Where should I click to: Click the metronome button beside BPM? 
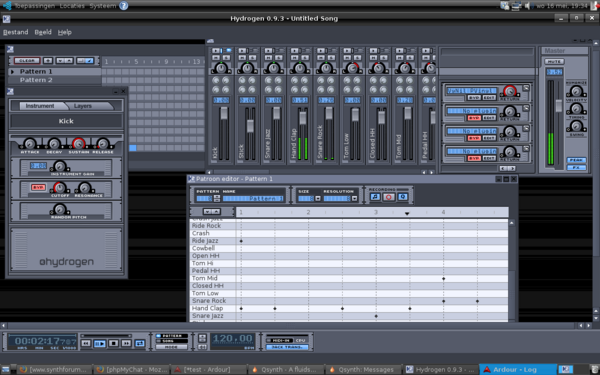pyautogui.click(x=202, y=347)
